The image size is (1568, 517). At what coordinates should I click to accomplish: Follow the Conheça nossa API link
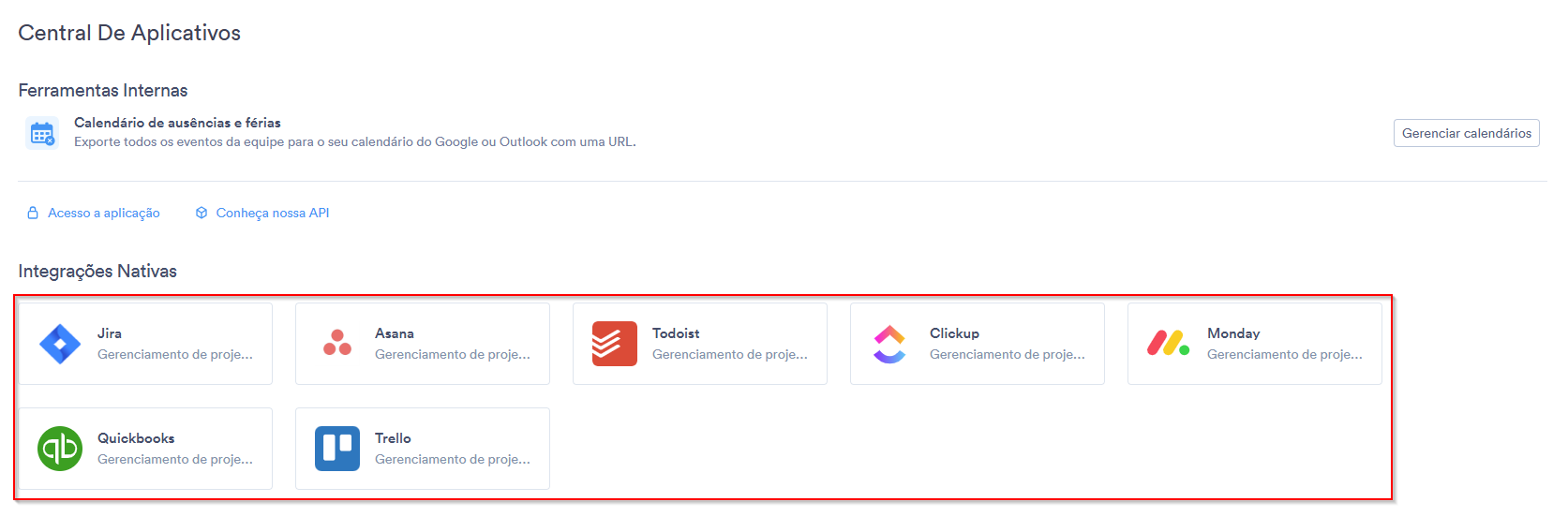(273, 213)
